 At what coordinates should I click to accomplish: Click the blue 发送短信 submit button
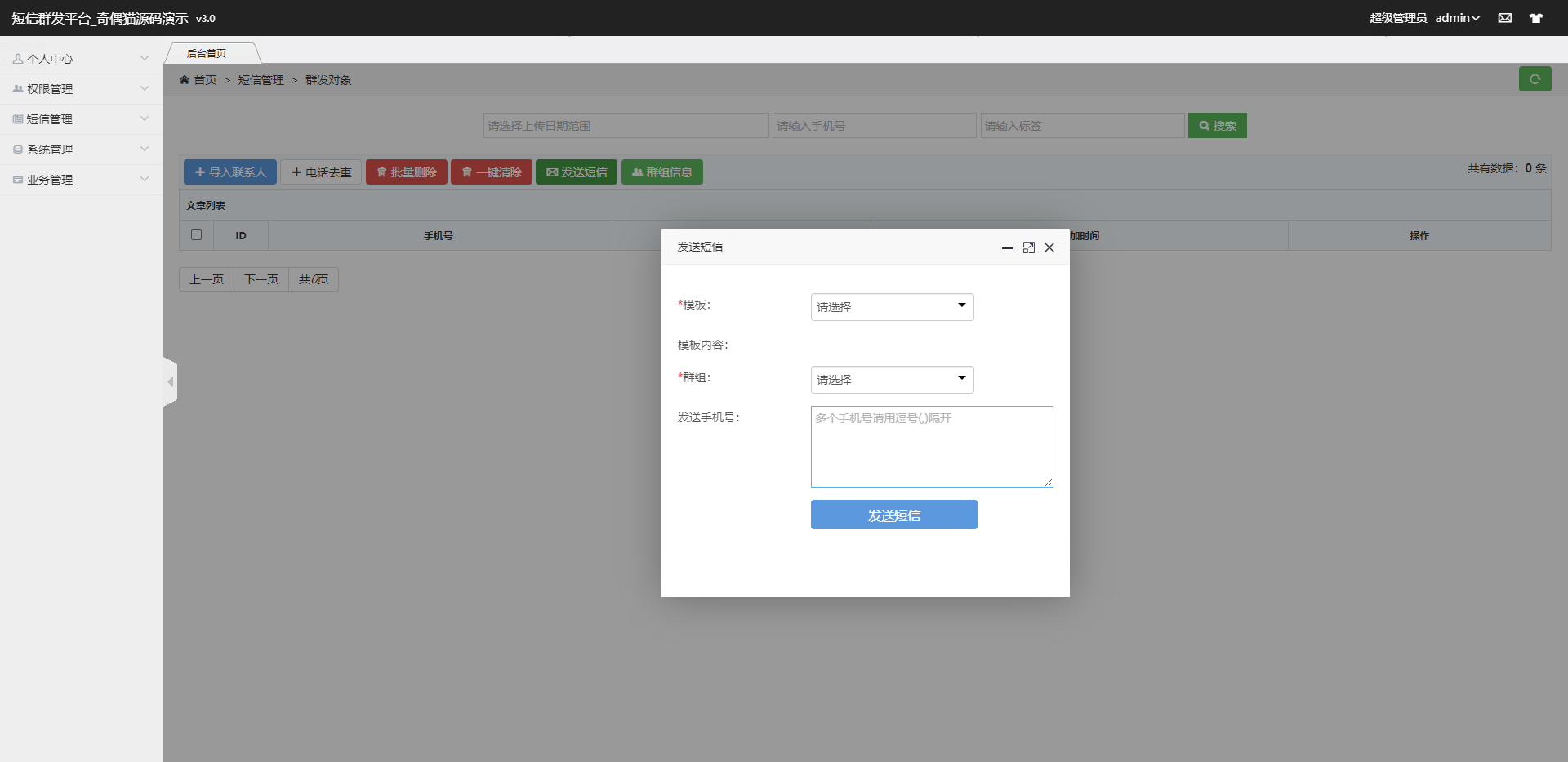click(893, 515)
